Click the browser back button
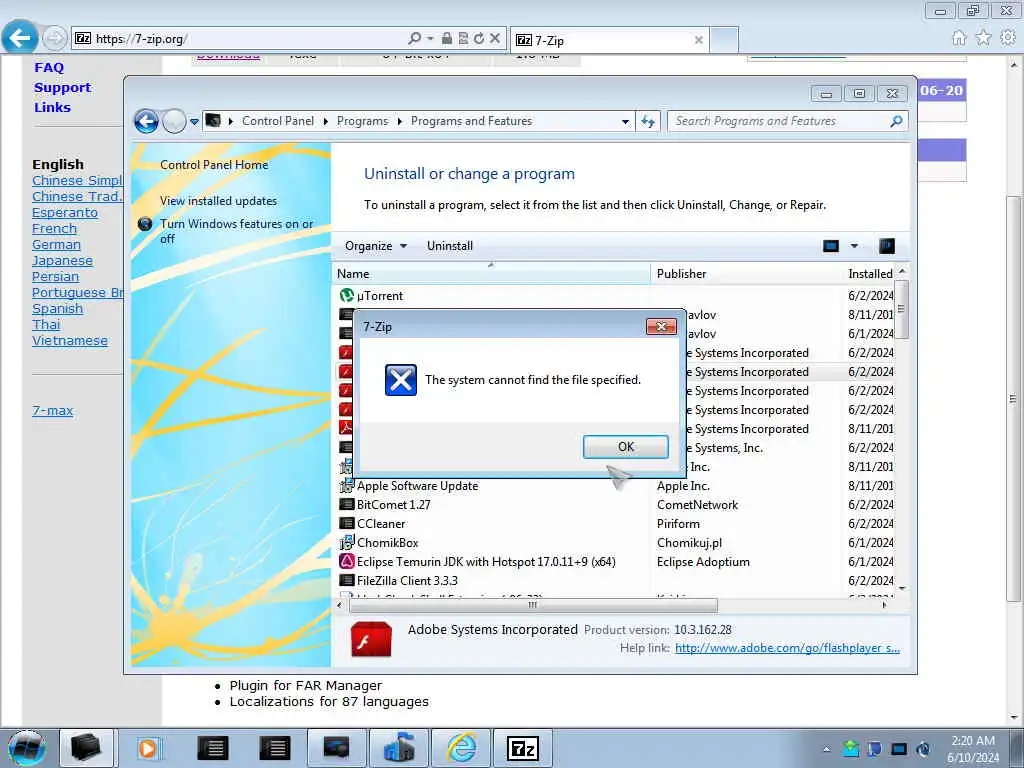Viewport: 1024px width, 768px height. [x=20, y=38]
